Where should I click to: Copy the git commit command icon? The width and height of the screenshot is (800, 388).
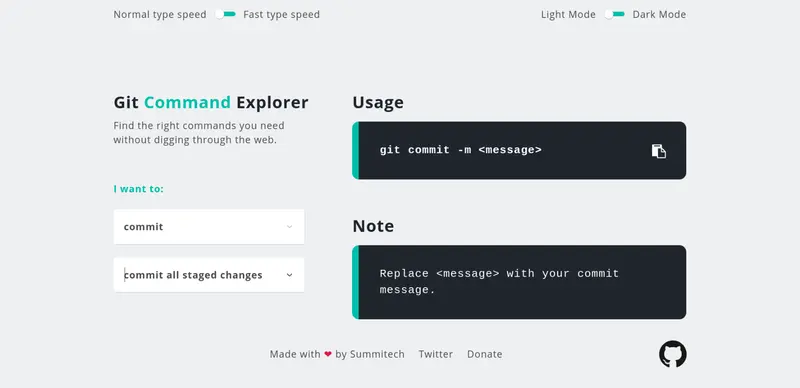pyautogui.click(x=659, y=151)
